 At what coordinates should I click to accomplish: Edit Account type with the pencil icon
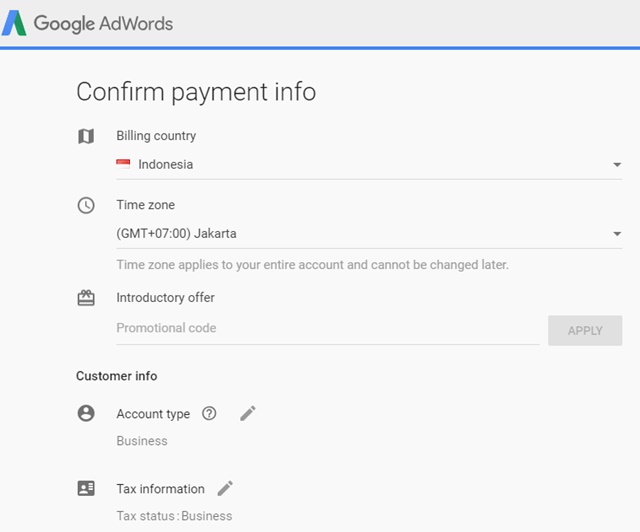tap(248, 413)
